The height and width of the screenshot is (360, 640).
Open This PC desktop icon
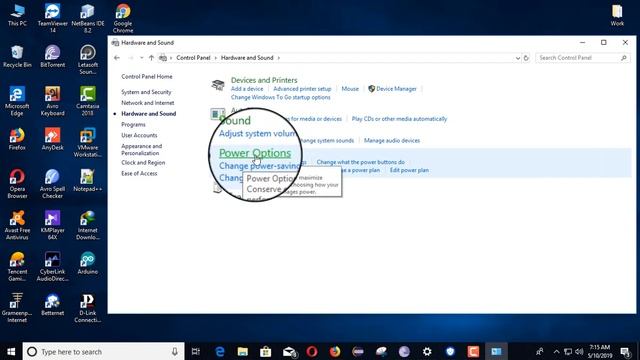[x=17, y=16]
